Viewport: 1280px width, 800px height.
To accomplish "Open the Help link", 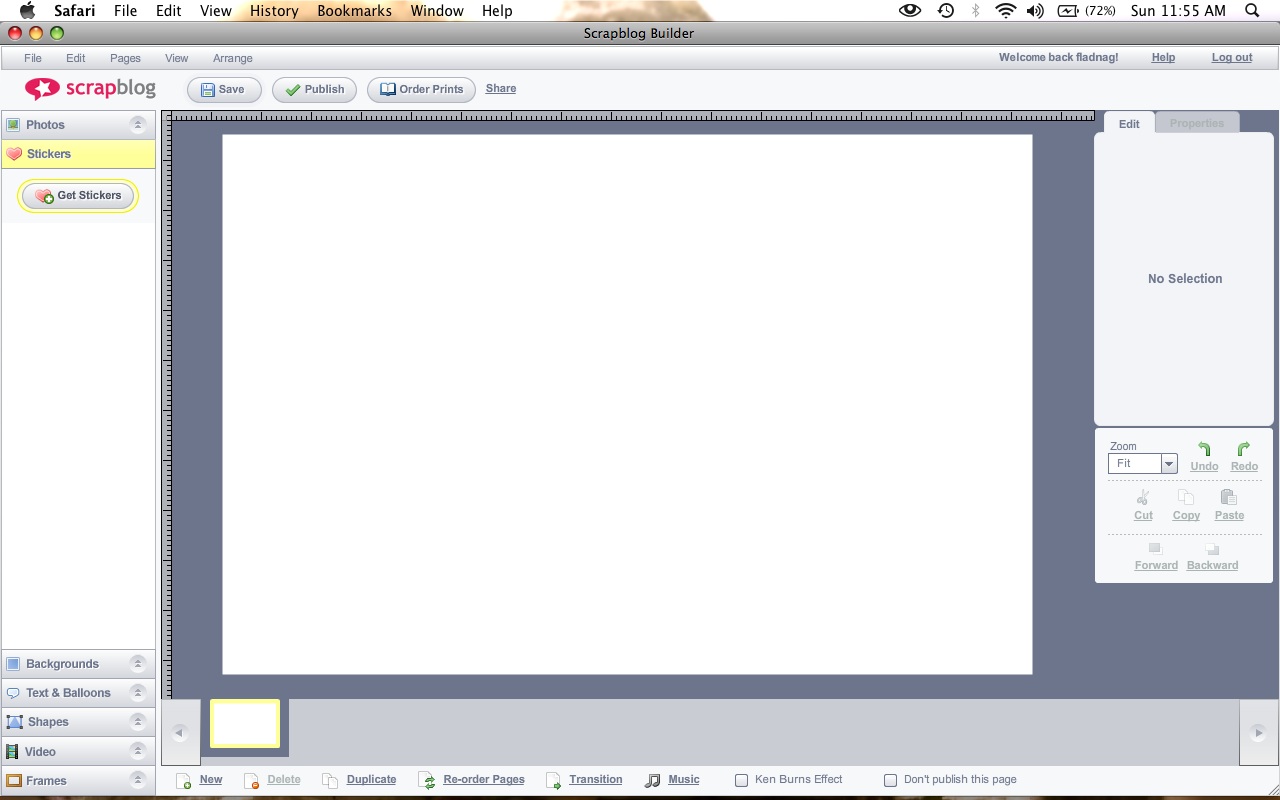I will tap(1163, 58).
